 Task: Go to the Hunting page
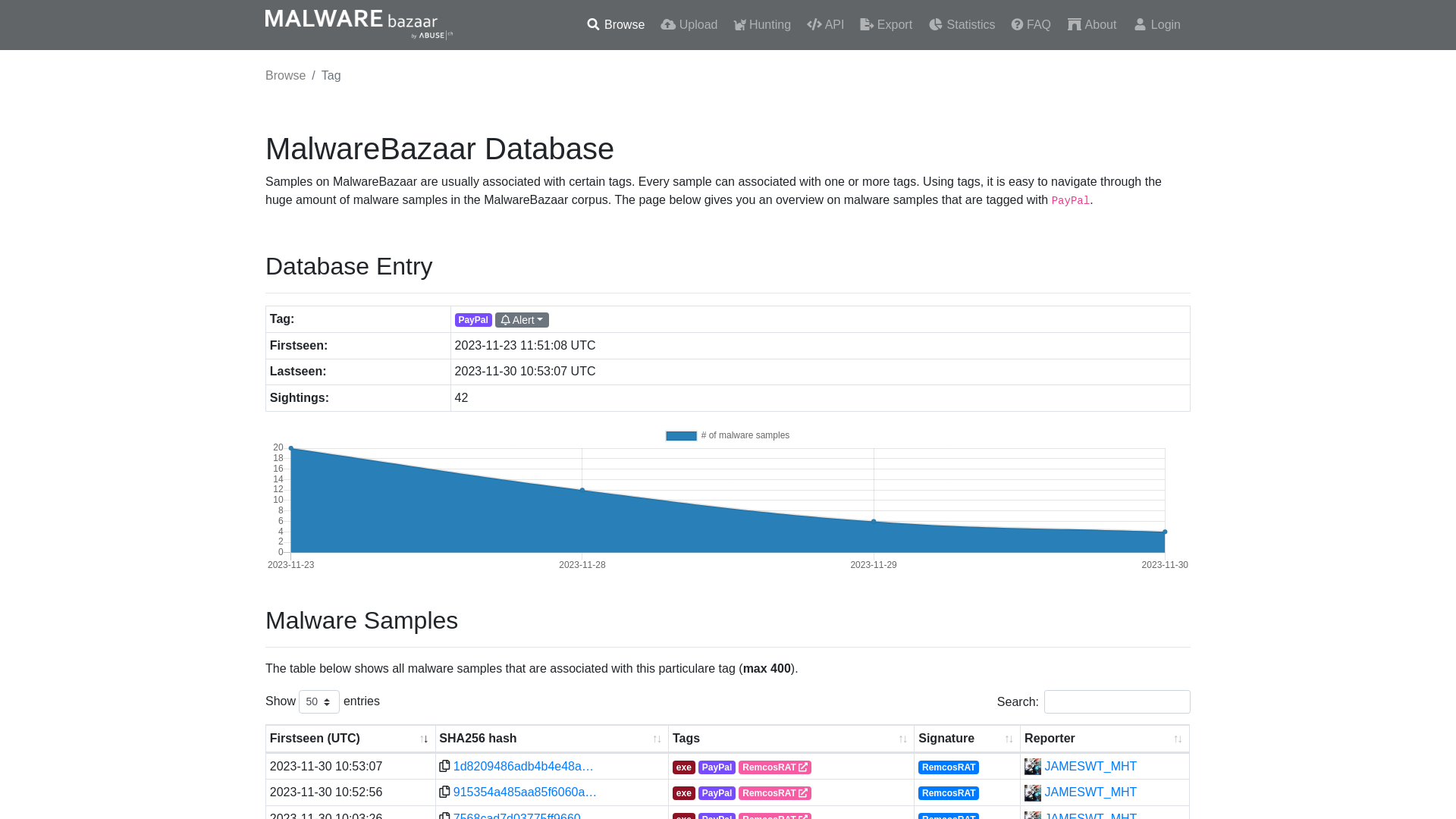point(762,25)
